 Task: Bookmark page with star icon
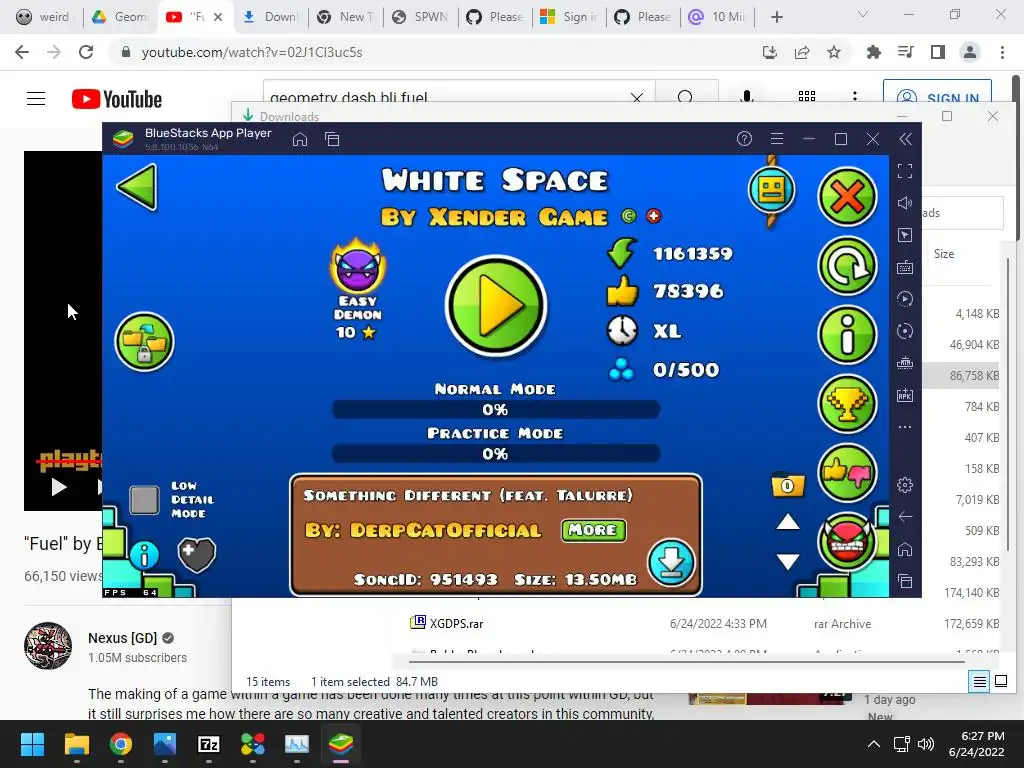(834, 52)
